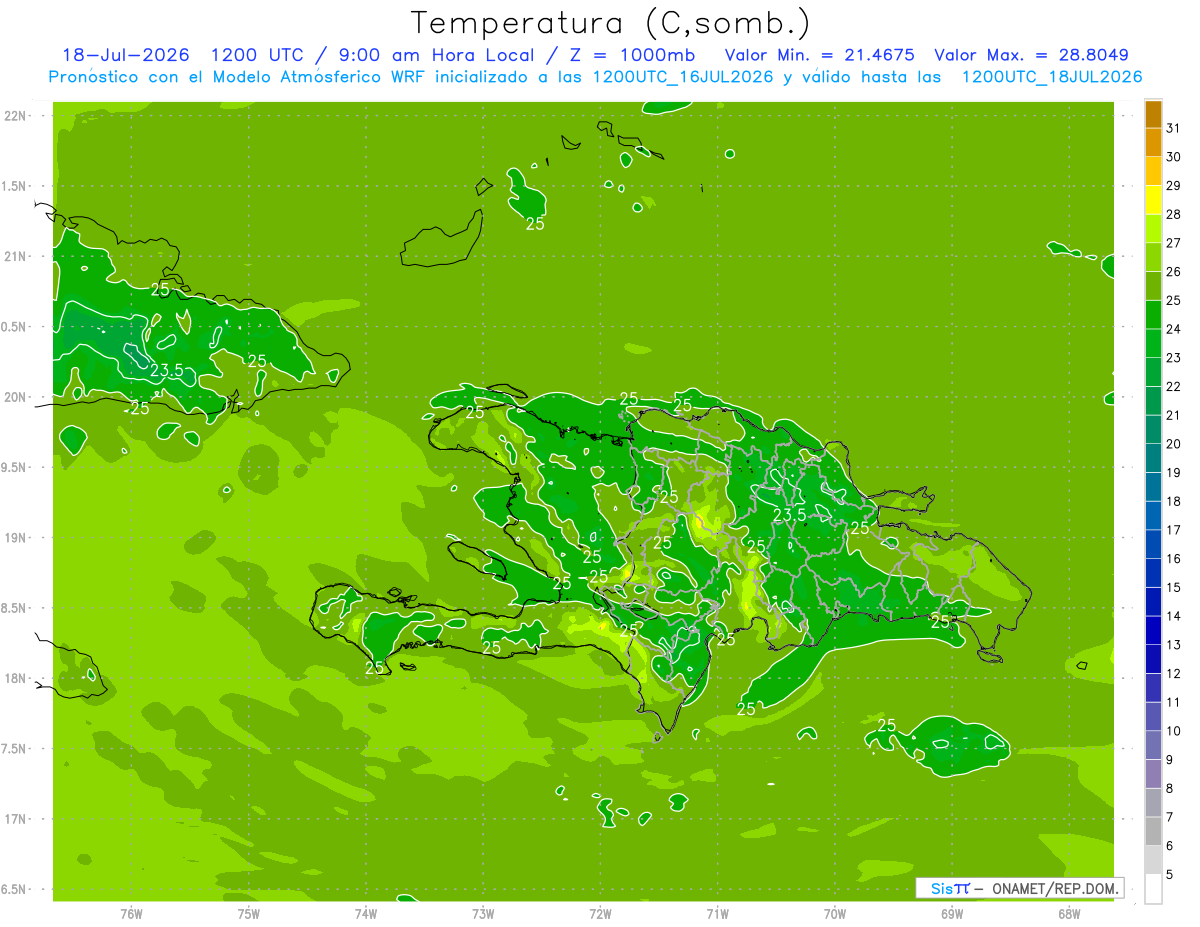Click the orange 30–31 colorbar swatch
The width and height of the screenshot is (1200, 927).
[x=1153, y=143]
